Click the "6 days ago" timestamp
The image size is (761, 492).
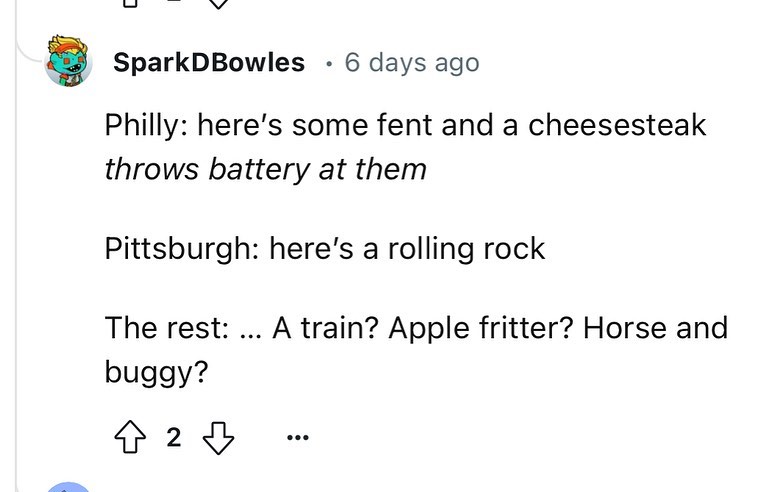[x=411, y=62]
